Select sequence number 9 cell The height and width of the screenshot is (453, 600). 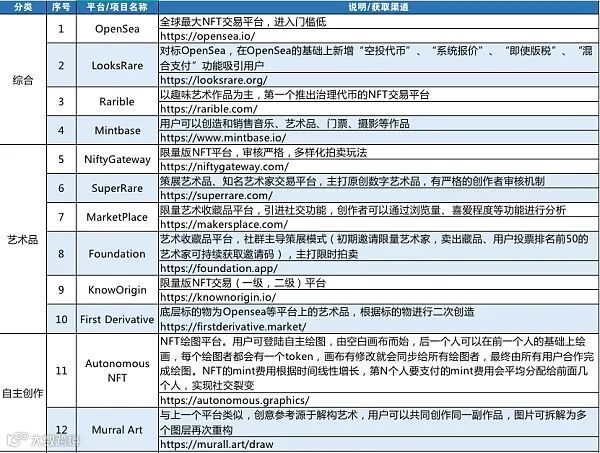click(x=61, y=290)
